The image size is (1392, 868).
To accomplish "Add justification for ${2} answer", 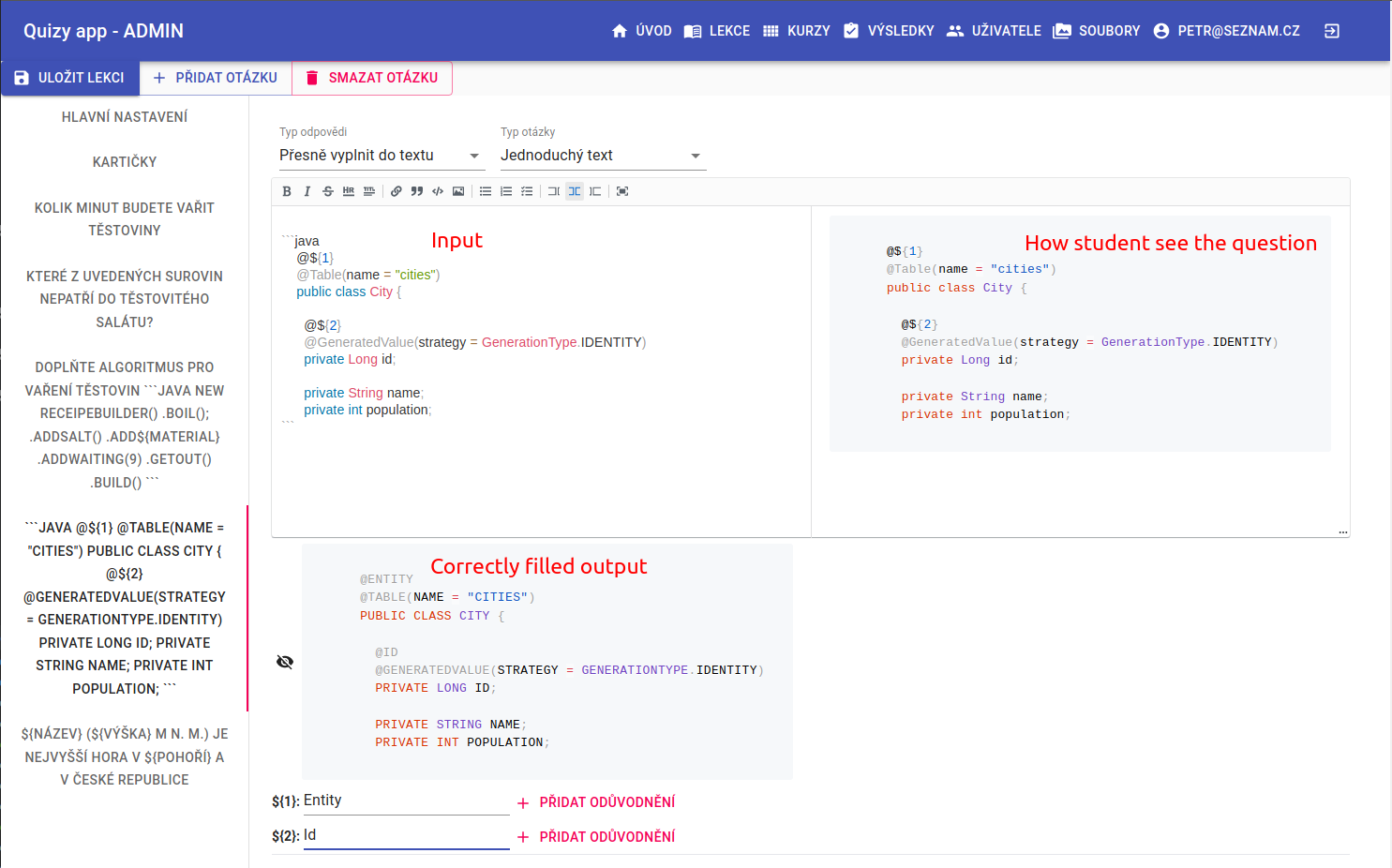I will (x=596, y=837).
